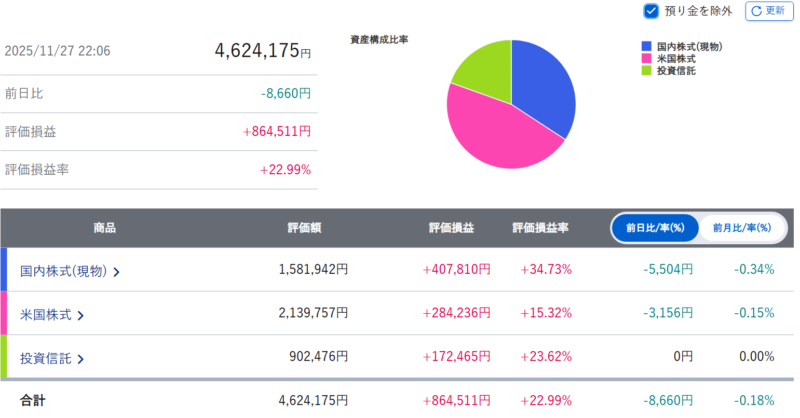Click the pink 米国株式 legend swatch
The width and height of the screenshot is (800, 418).
coord(647,59)
